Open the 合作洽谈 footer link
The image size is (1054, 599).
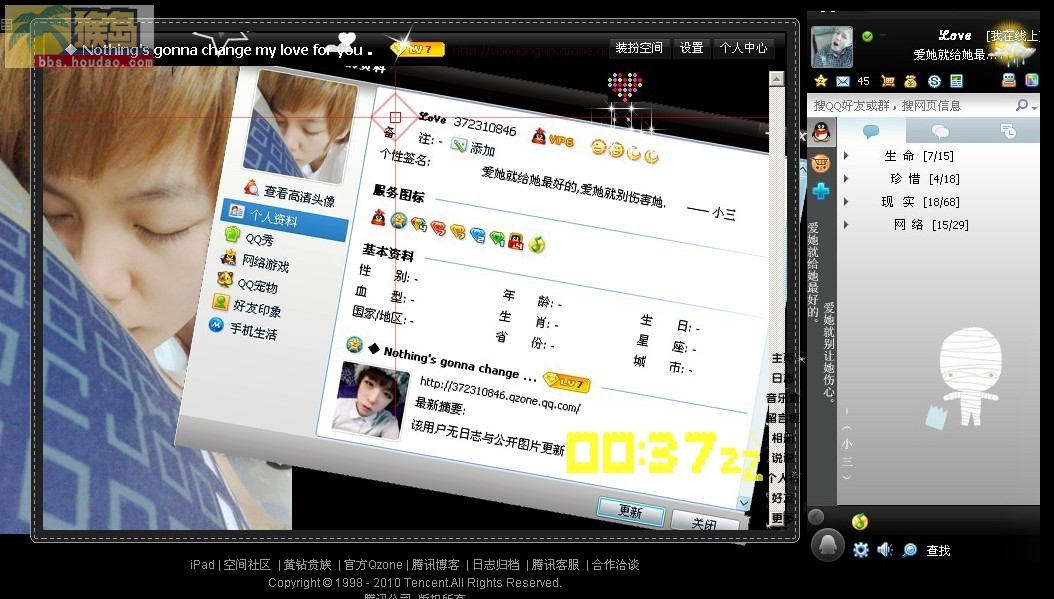click(x=615, y=565)
